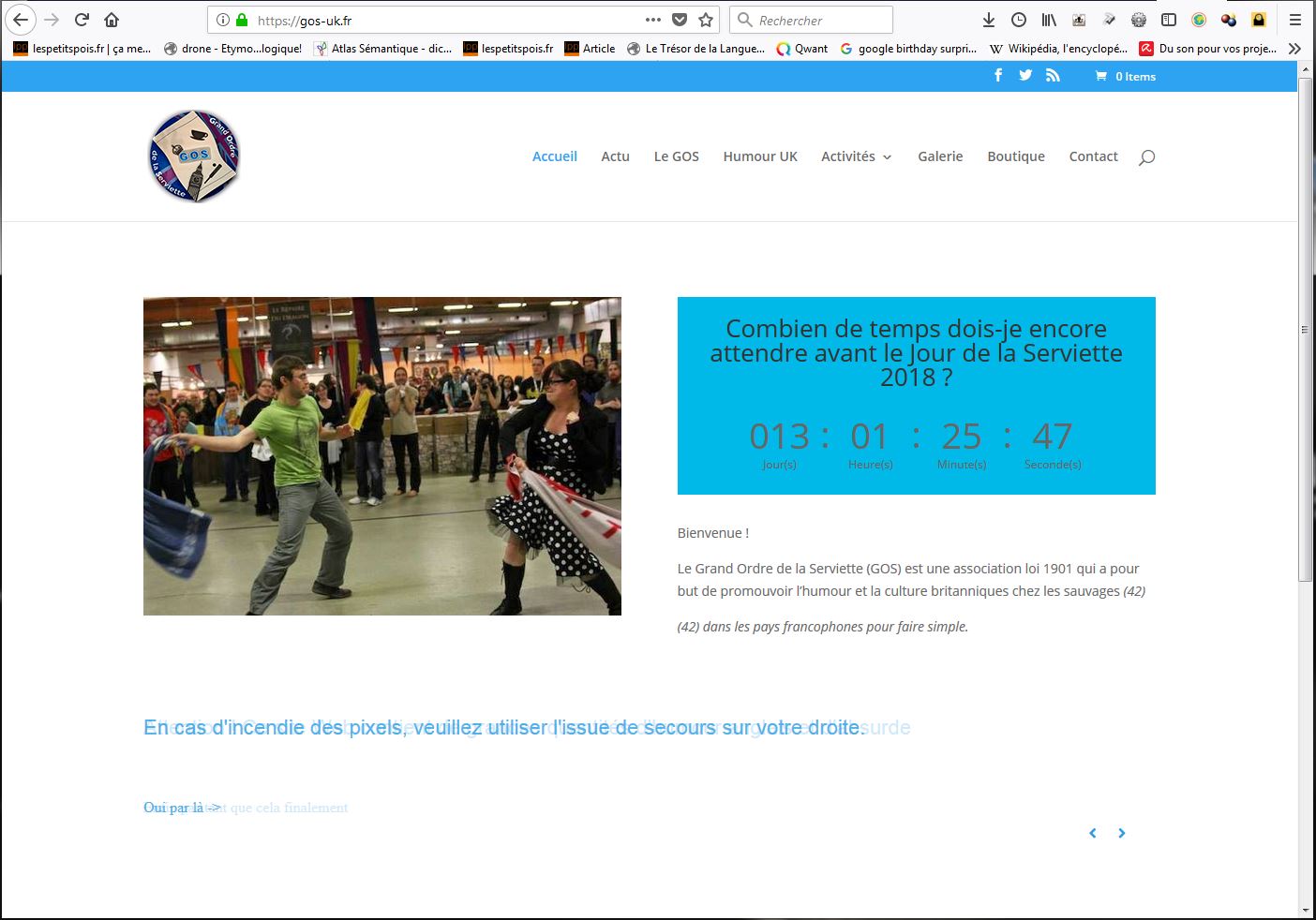Image resolution: width=1316 pixels, height=920 pixels.
Task: Go to the Humour UK page
Action: pos(759,156)
